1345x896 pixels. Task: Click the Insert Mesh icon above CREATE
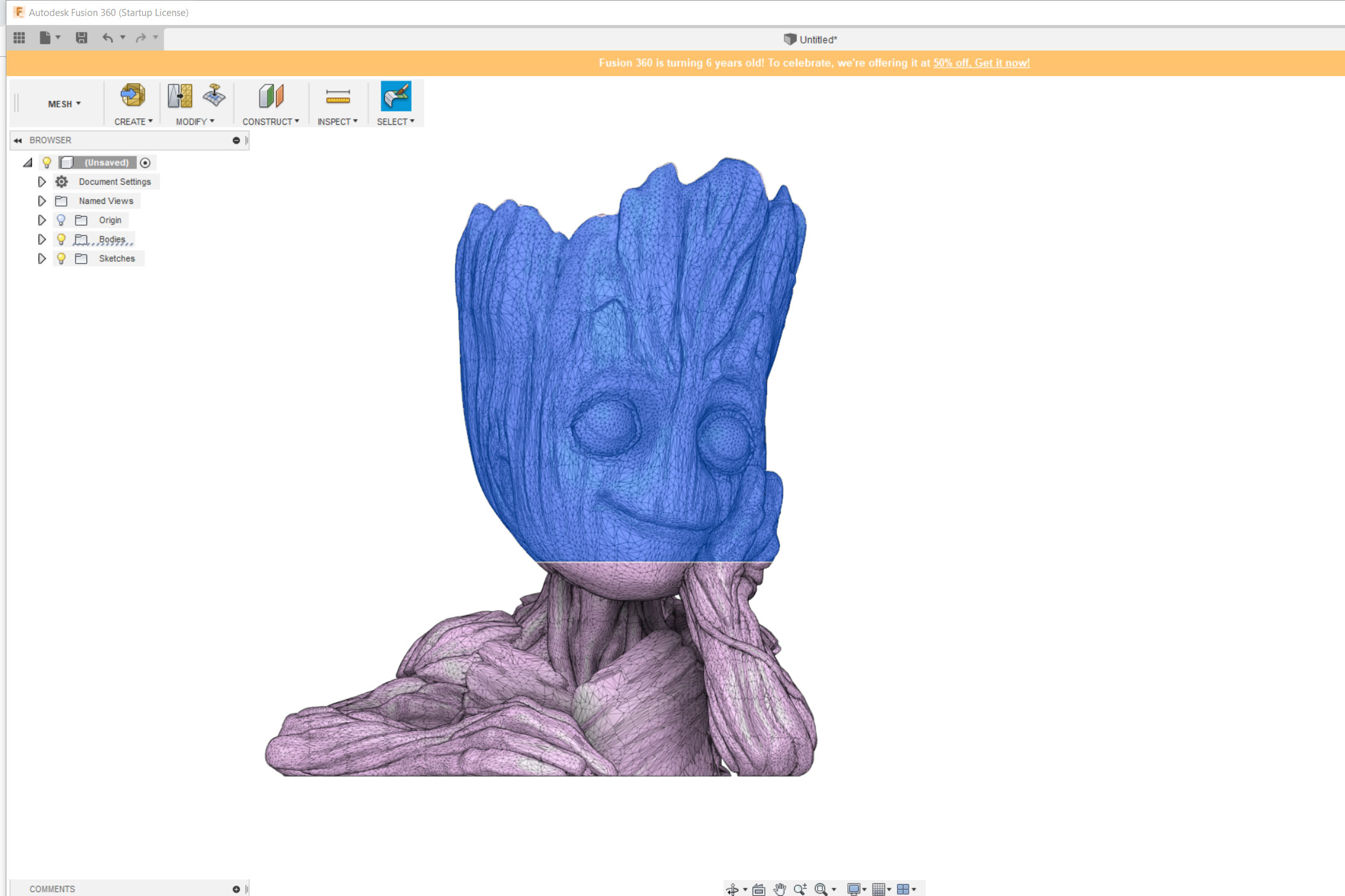click(132, 96)
